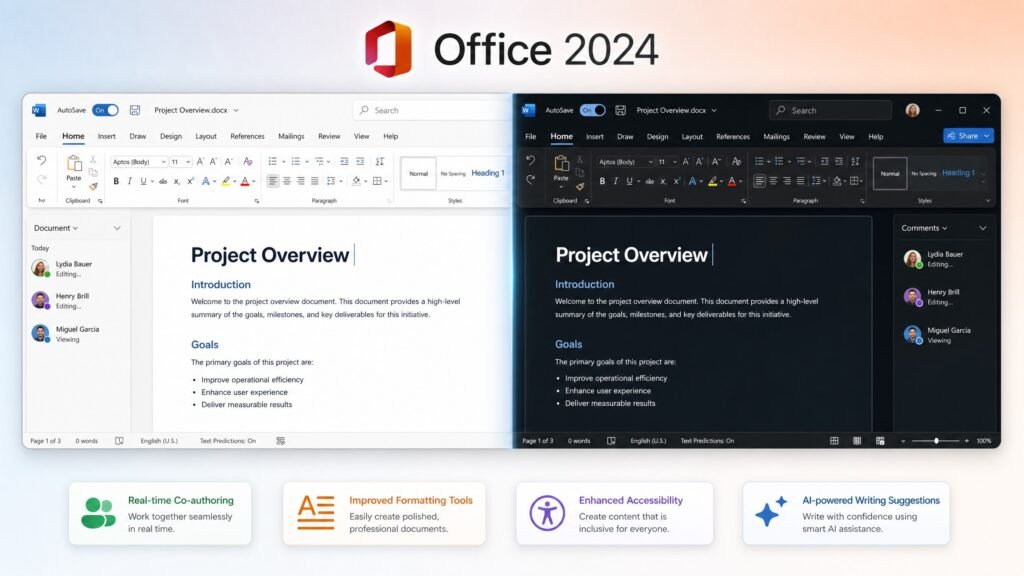This screenshot has height=576, width=1024.
Task: Click Clear Formatting in the light window
Action: coord(248,161)
